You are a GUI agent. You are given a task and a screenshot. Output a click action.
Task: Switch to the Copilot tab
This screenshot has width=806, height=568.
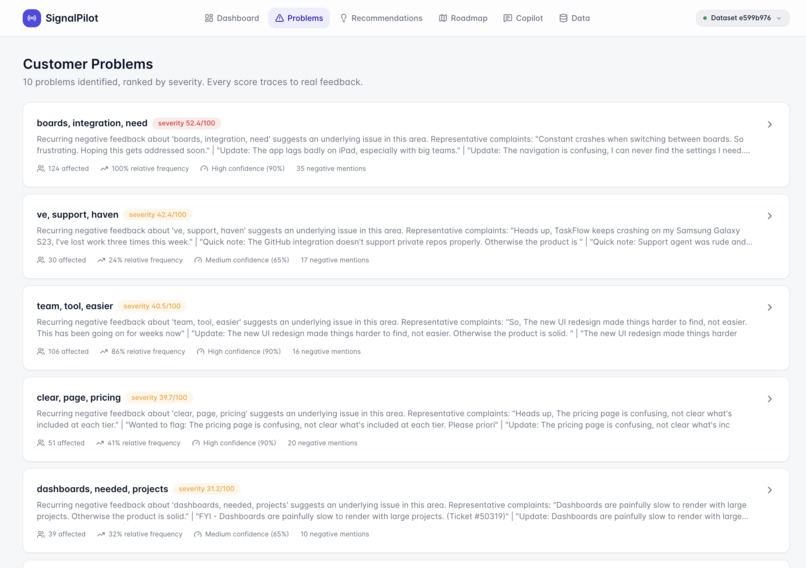pos(523,18)
